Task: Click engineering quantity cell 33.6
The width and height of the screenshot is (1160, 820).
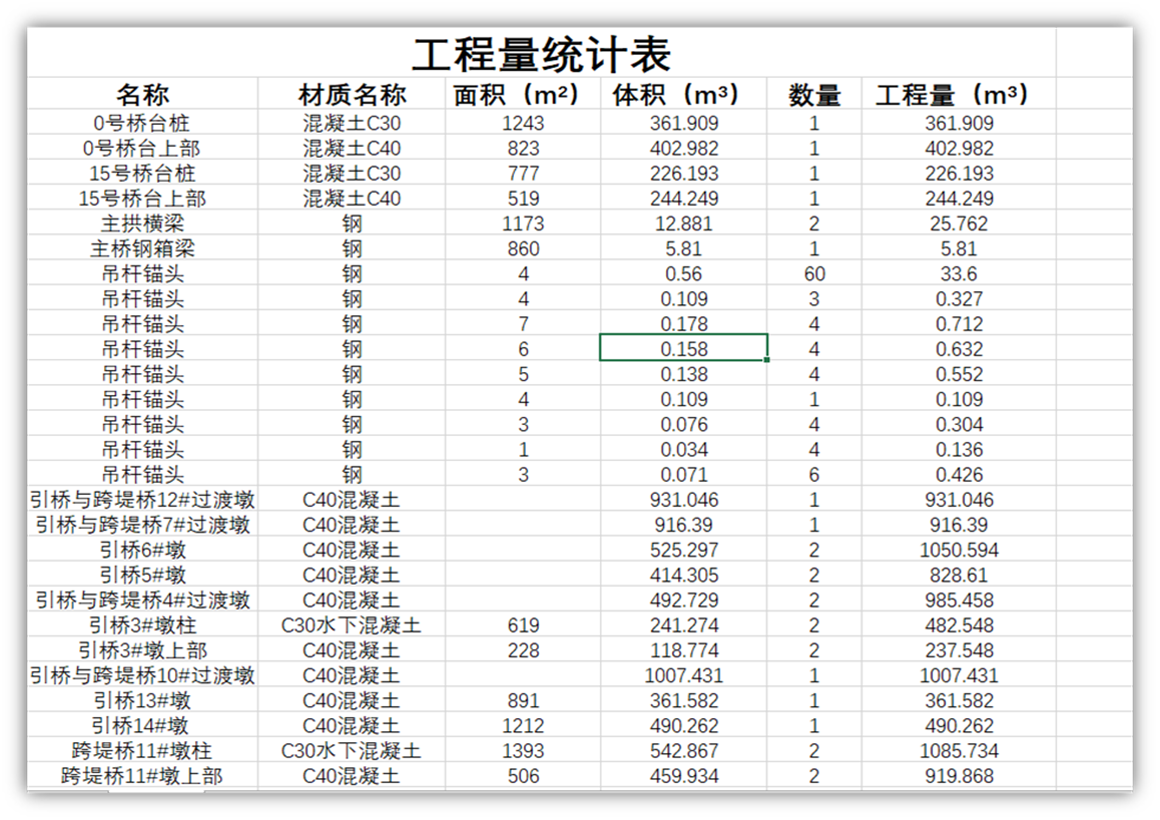Action: pos(959,274)
